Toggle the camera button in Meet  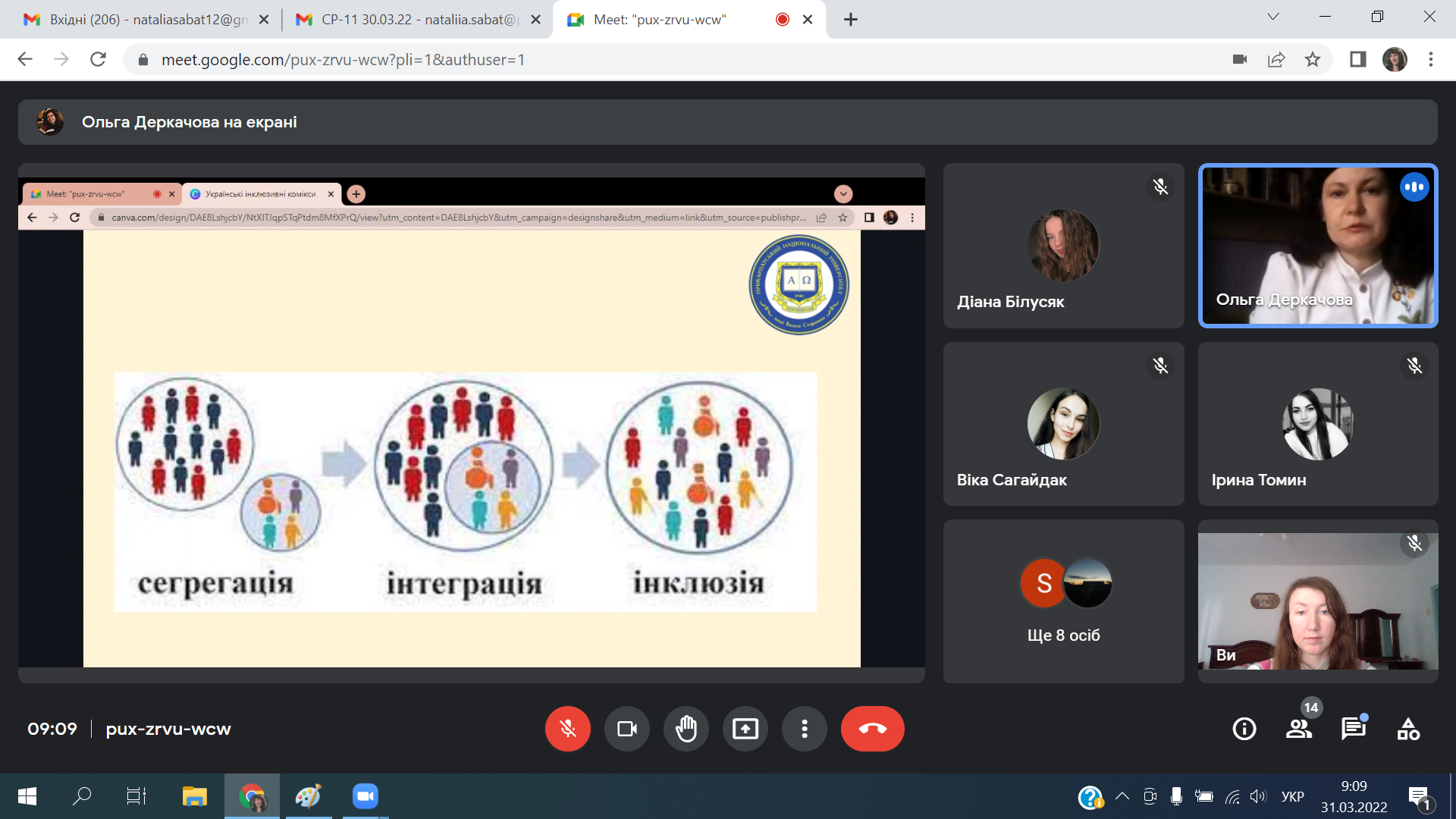click(x=627, y=729)
